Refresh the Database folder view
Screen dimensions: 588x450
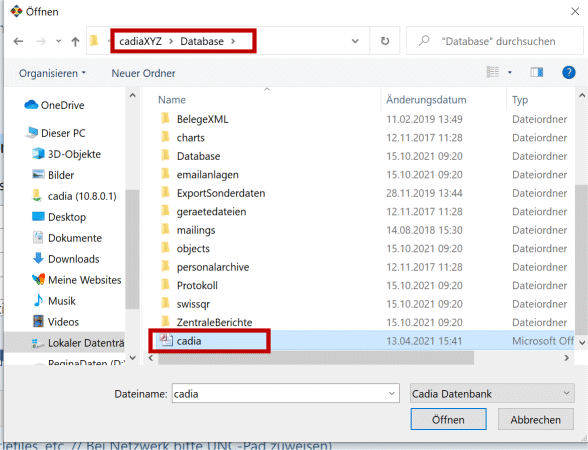coord(385,41)
